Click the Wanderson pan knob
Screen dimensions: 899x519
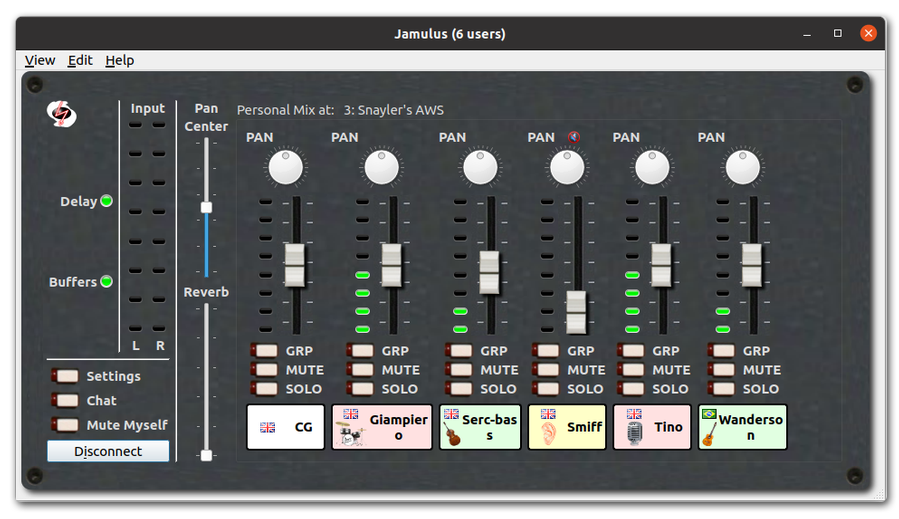(742, 167)
